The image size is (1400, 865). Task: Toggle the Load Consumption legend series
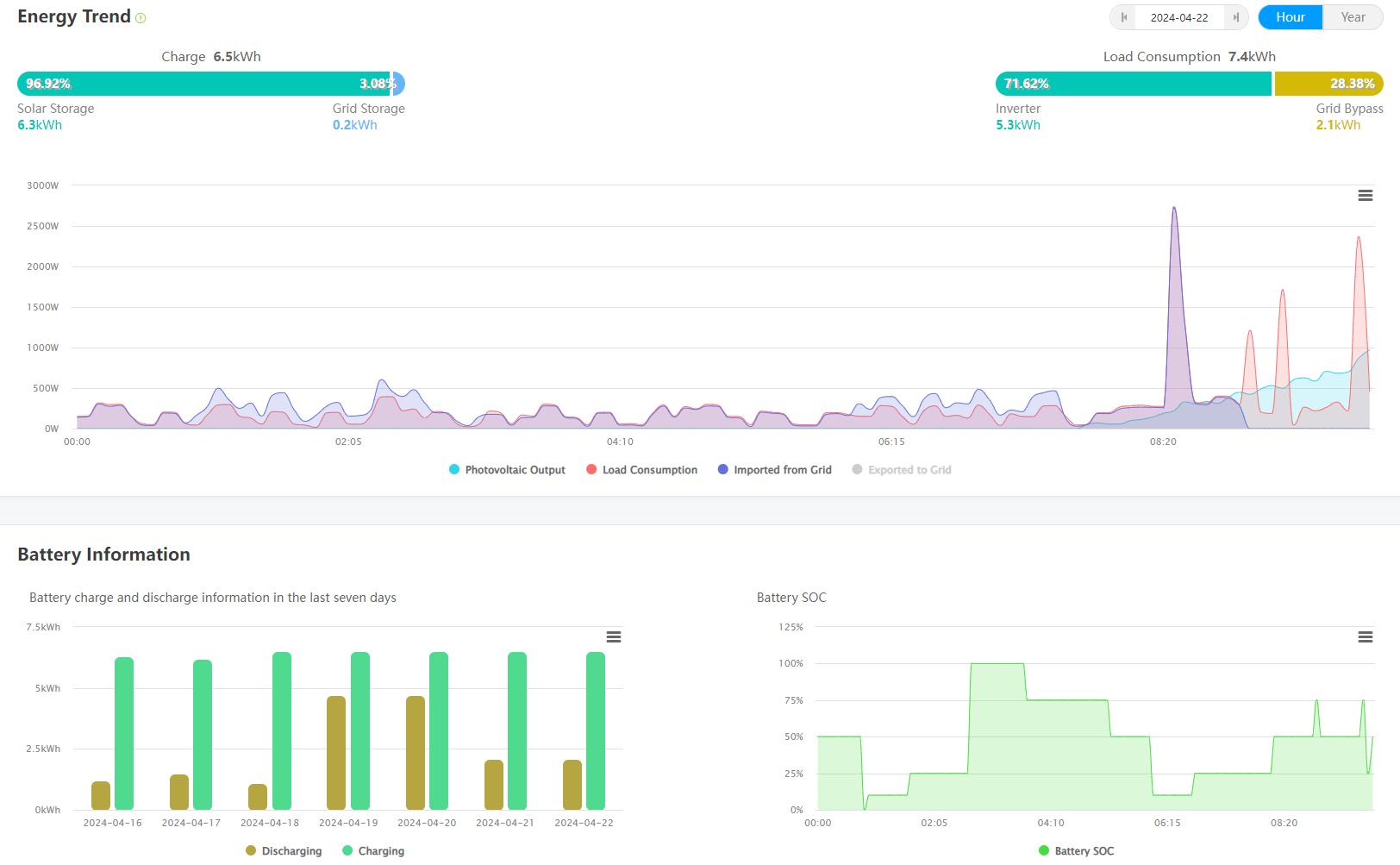tap(641, 470)
